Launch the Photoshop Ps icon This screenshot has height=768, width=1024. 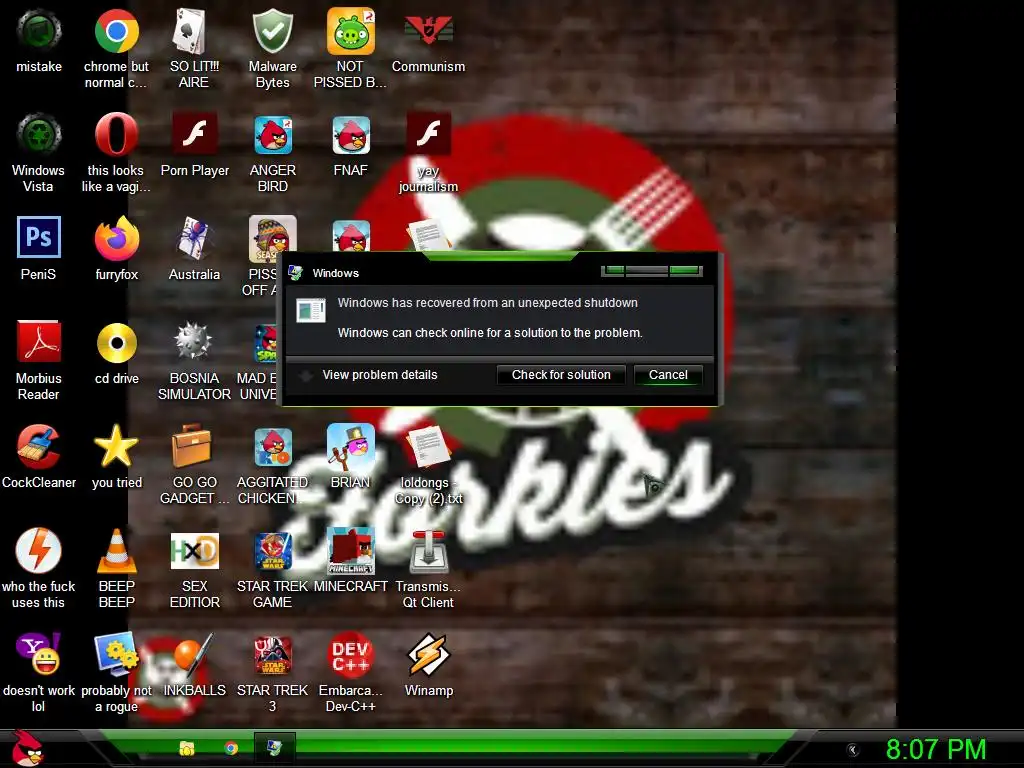(39, 238)
